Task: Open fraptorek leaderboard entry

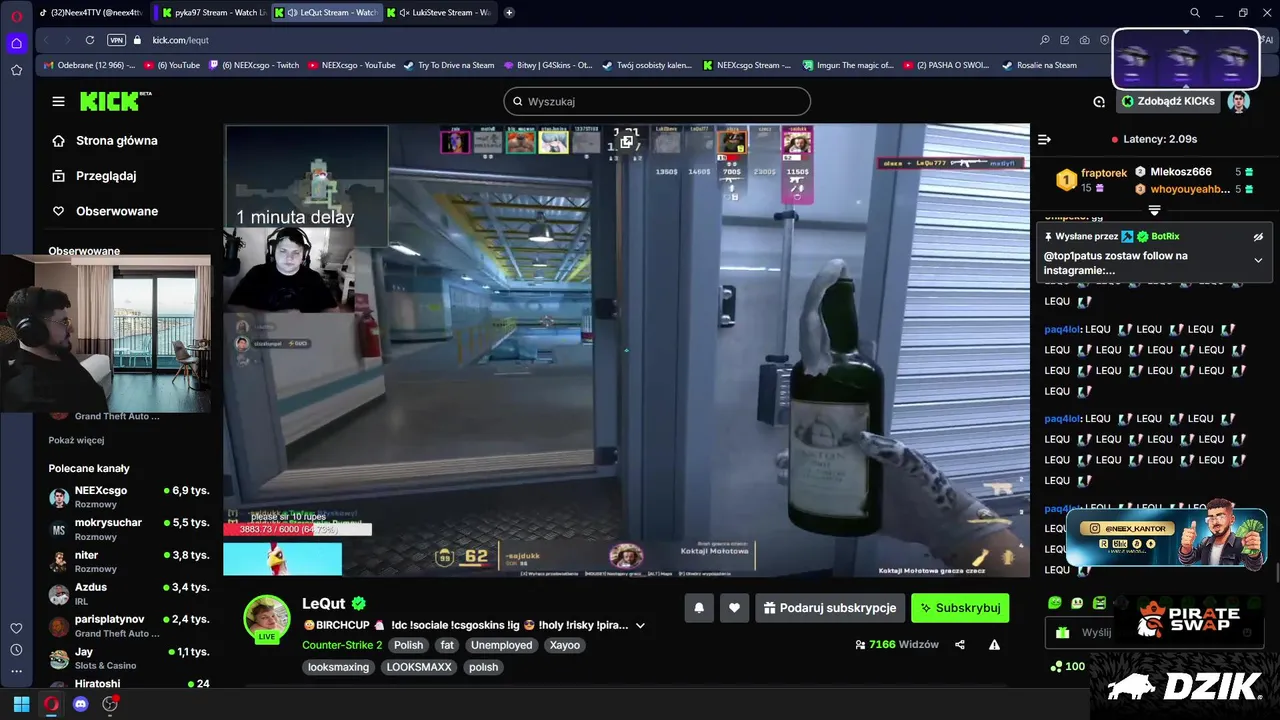Action: pyautogui.click(x=1092, y=180)
